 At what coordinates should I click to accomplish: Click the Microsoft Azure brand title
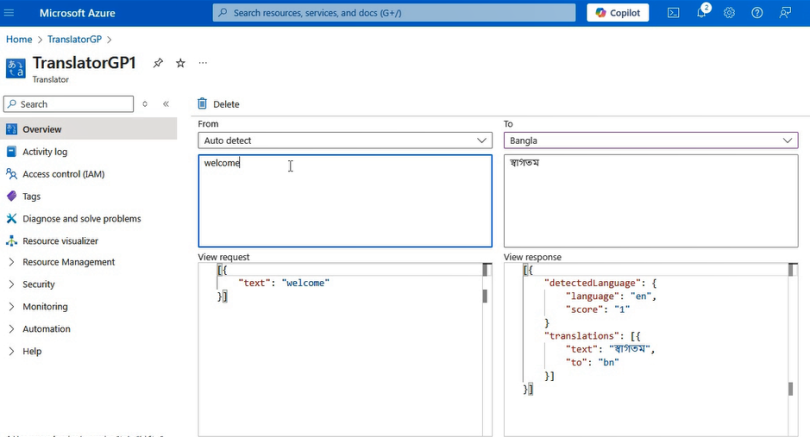(77, 13)
